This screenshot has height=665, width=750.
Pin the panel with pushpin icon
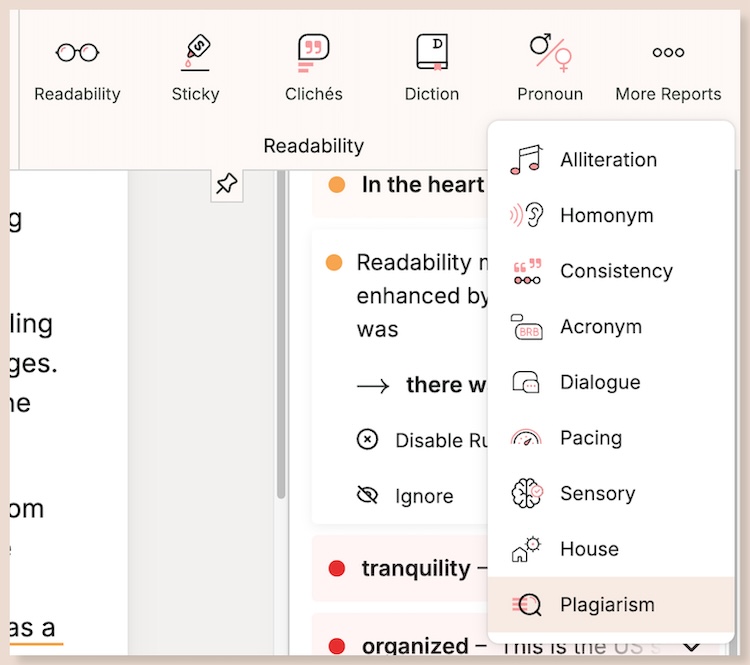click(227, 184)
